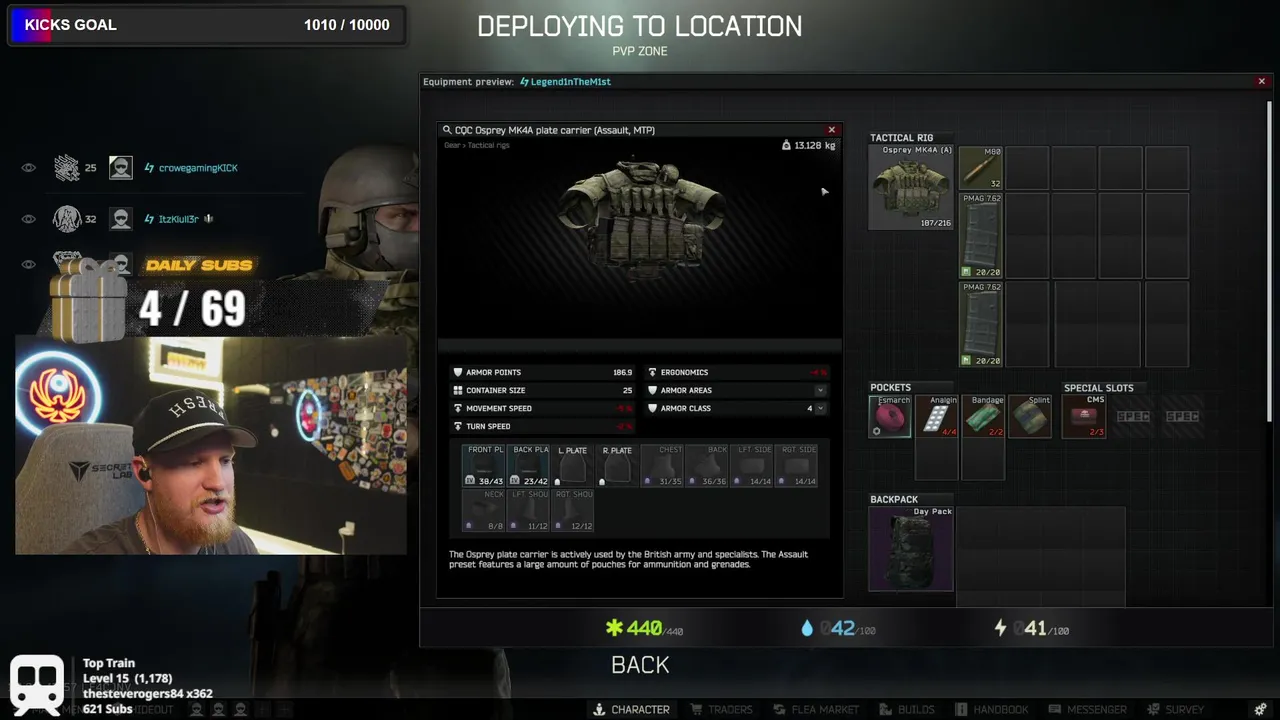
Task: Click the BACK button
Action: (x=640, y=665)
